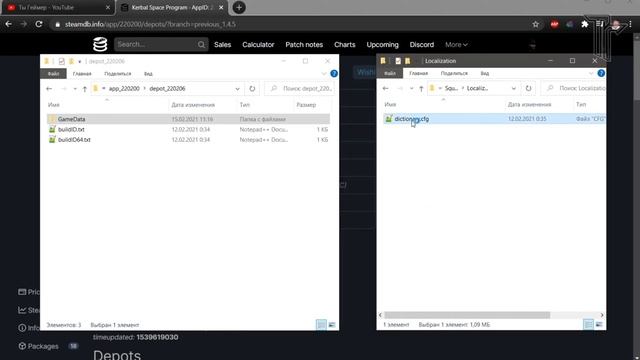Open the Вид tab in Localization window

point(484,73)
